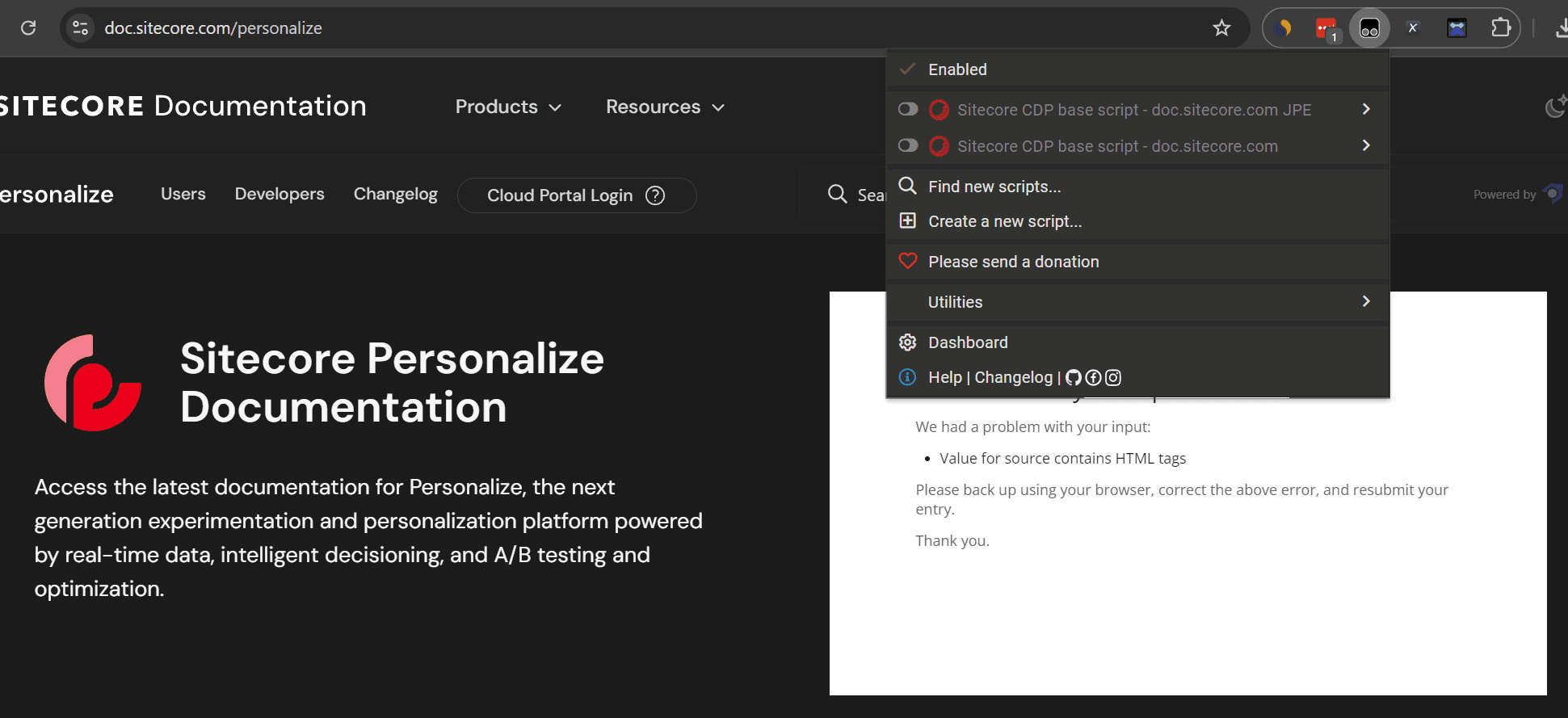
Task: Open Tampermonkey's Facebook icon link
Action: click(x=1093, y=377)
